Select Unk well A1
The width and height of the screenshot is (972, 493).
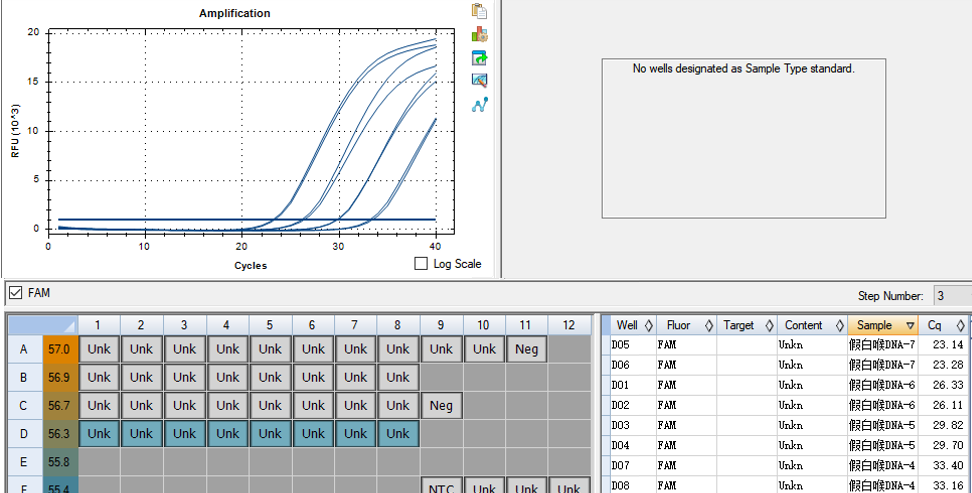click(x=99, y=349)
